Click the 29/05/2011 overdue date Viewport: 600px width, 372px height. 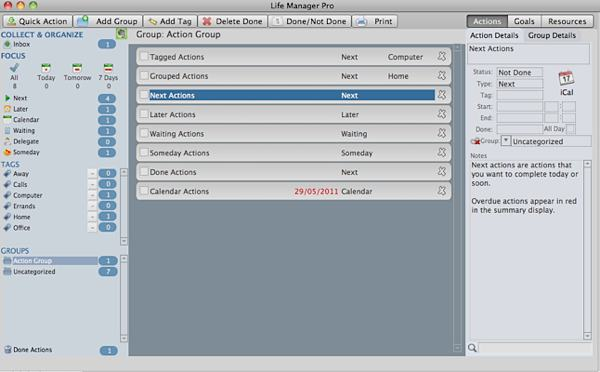pos(316,191)
